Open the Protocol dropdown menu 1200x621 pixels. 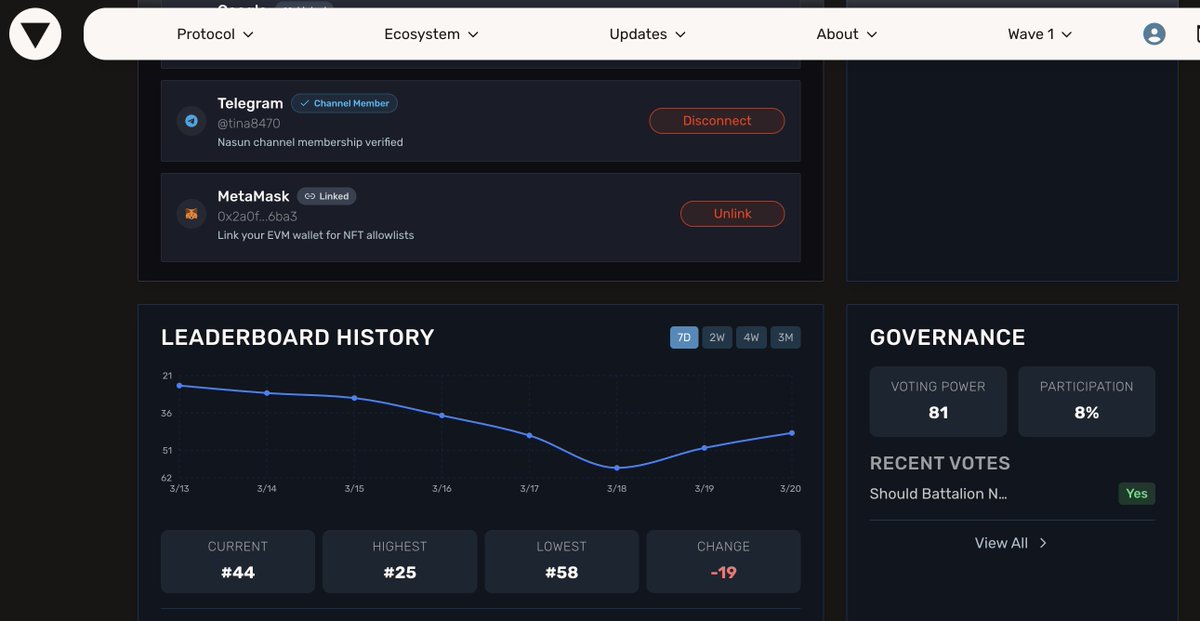215,34
